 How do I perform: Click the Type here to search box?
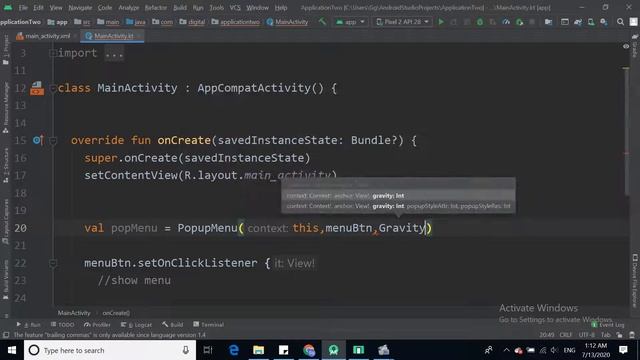(110, 350)
